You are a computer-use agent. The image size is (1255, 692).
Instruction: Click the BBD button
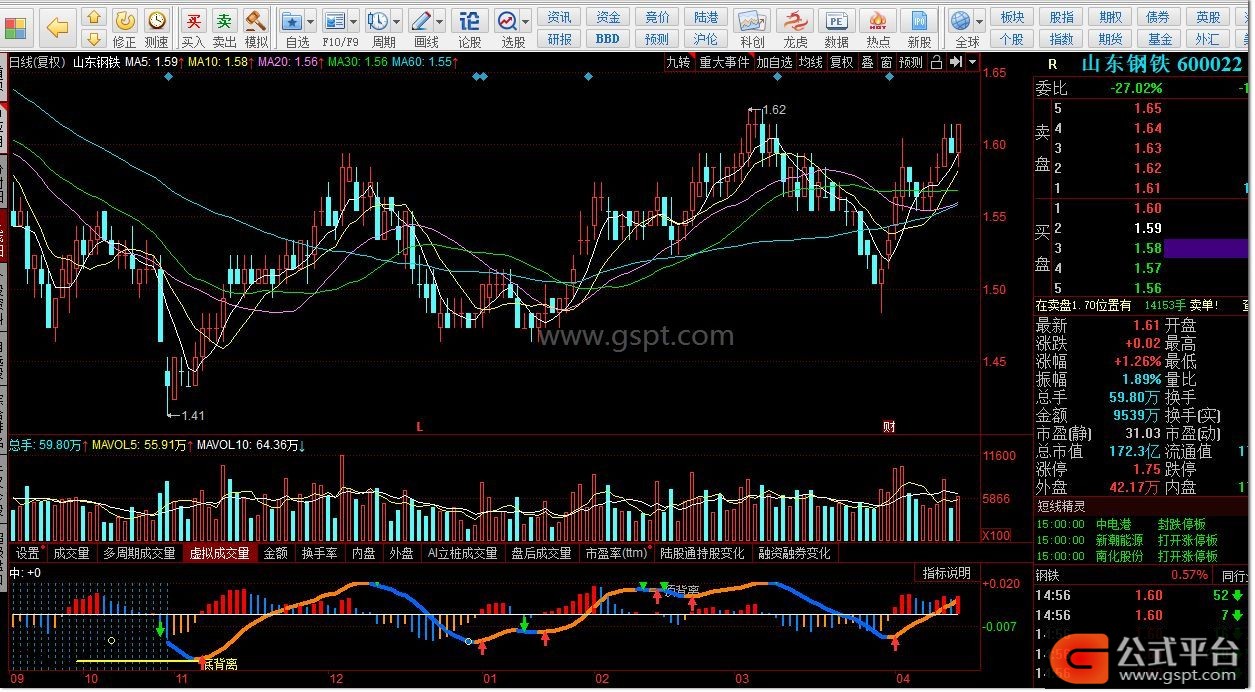[x=608, y=39]
